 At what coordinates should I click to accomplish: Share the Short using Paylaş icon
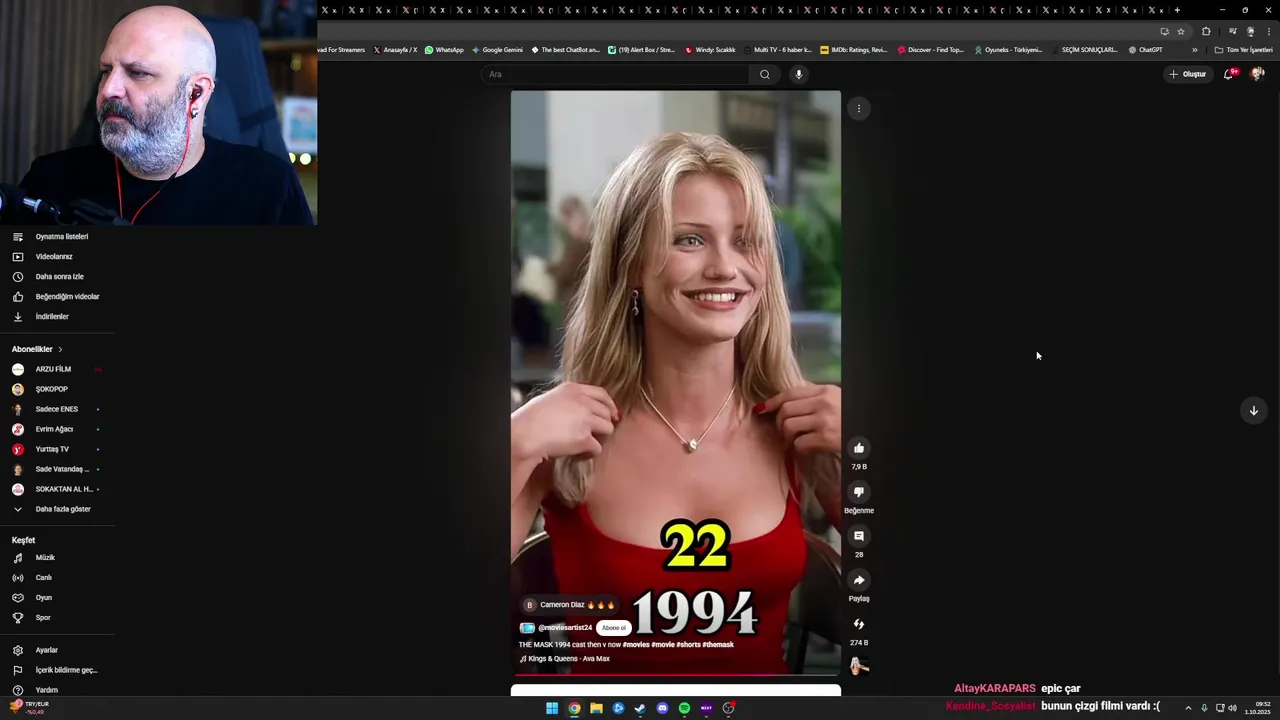click(x=858, y=580)
